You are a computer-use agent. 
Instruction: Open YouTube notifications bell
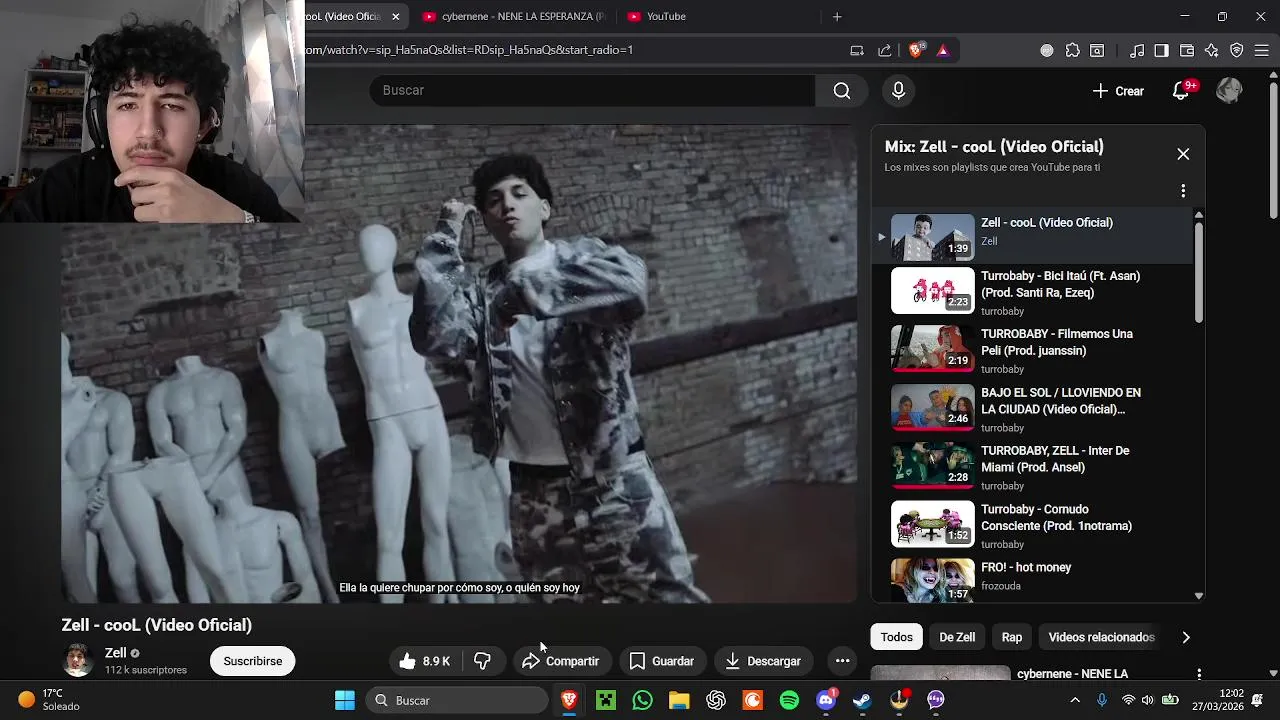tap(1181, 91)
